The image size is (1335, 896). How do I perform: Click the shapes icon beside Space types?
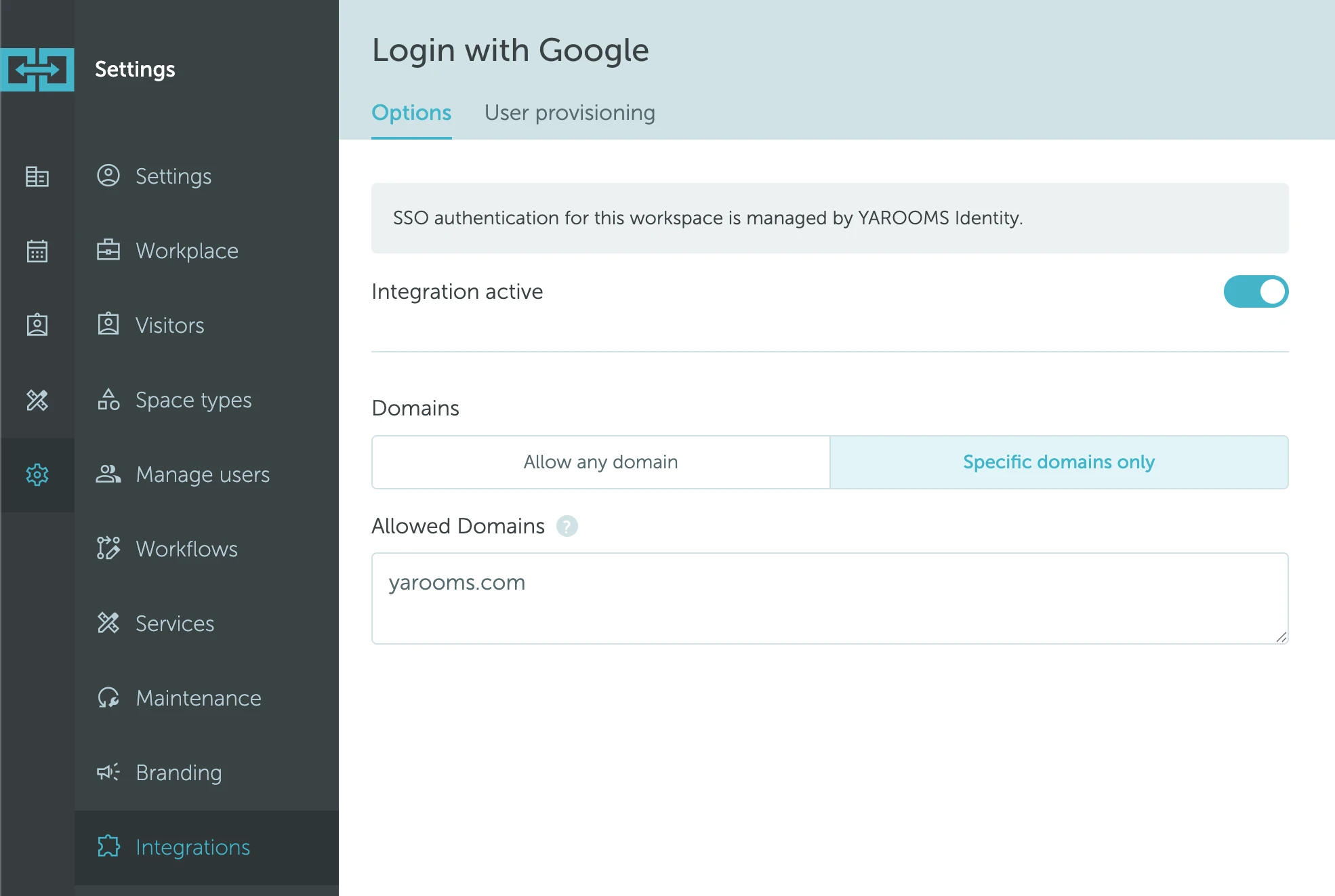pyautogui.click(x=108, y=399)
